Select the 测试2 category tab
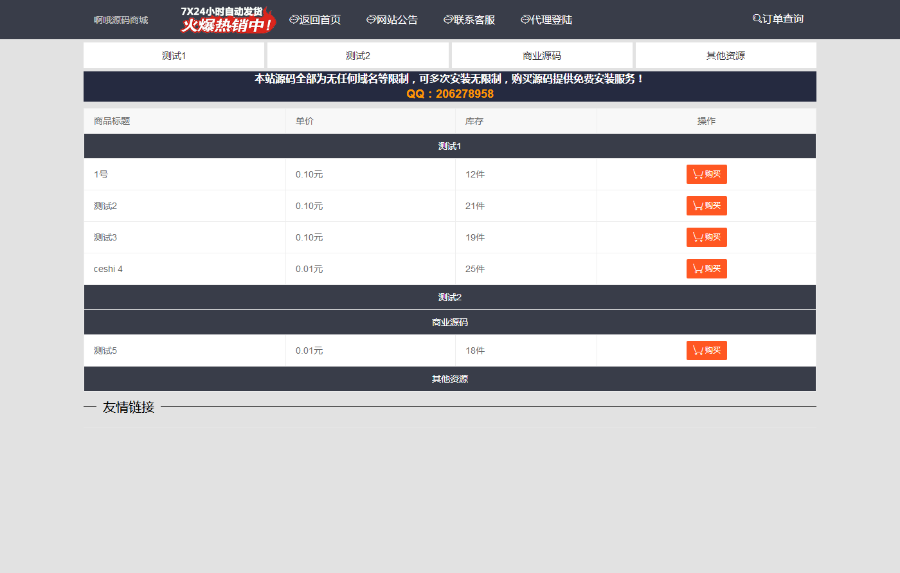 (x=358, y=56)
